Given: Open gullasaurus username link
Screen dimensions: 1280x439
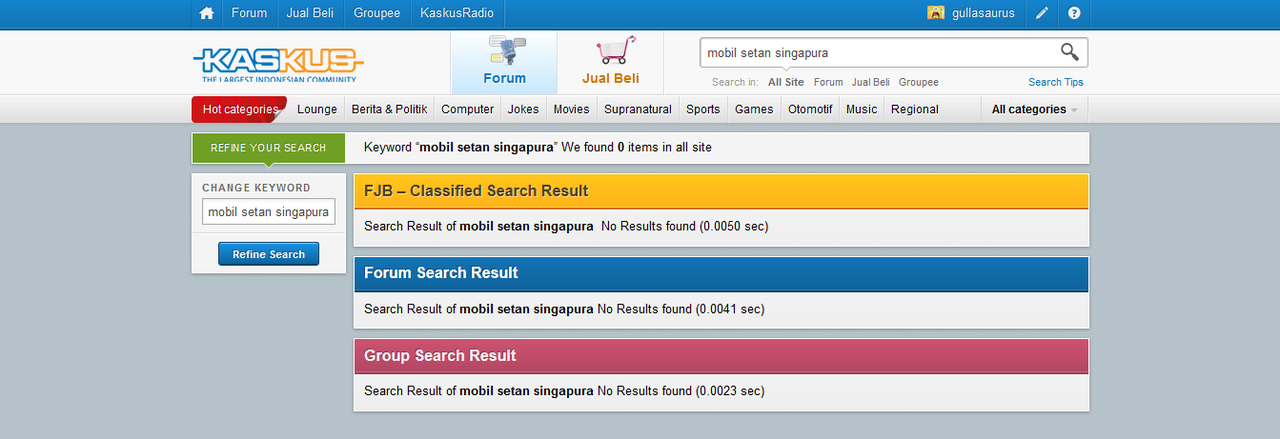Looking at the screenshot, I should [983, 13].
